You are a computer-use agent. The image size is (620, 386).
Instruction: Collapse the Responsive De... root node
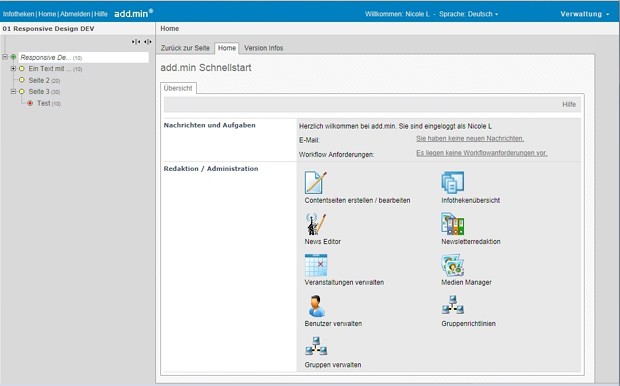pos(5,57)
